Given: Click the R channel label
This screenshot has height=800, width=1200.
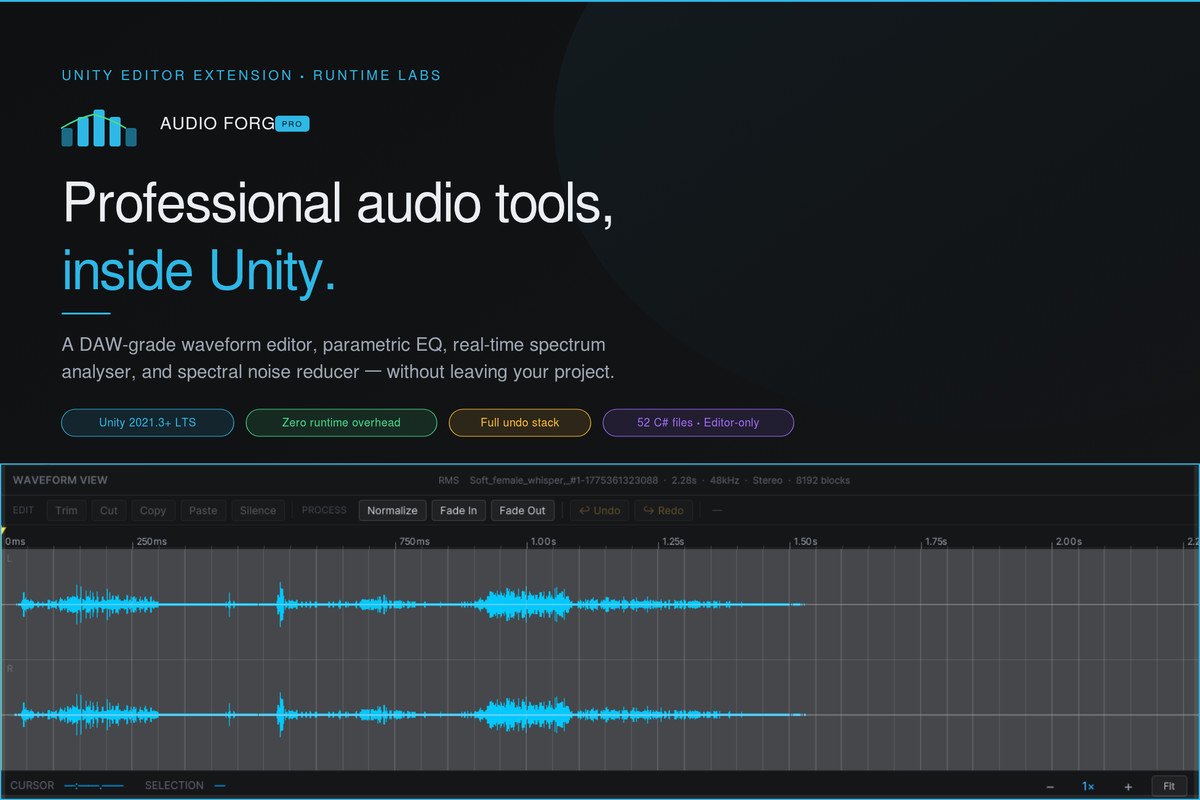Looking at the screenshot, I should click(9, 667).
